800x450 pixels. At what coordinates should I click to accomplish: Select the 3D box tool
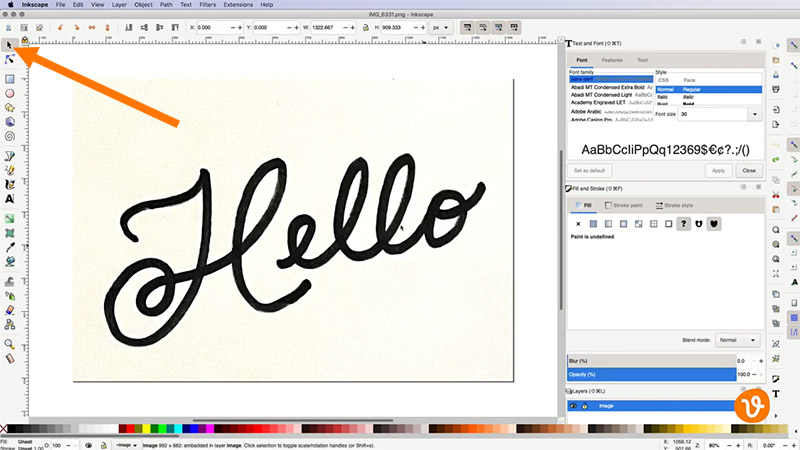pos(9,122)
